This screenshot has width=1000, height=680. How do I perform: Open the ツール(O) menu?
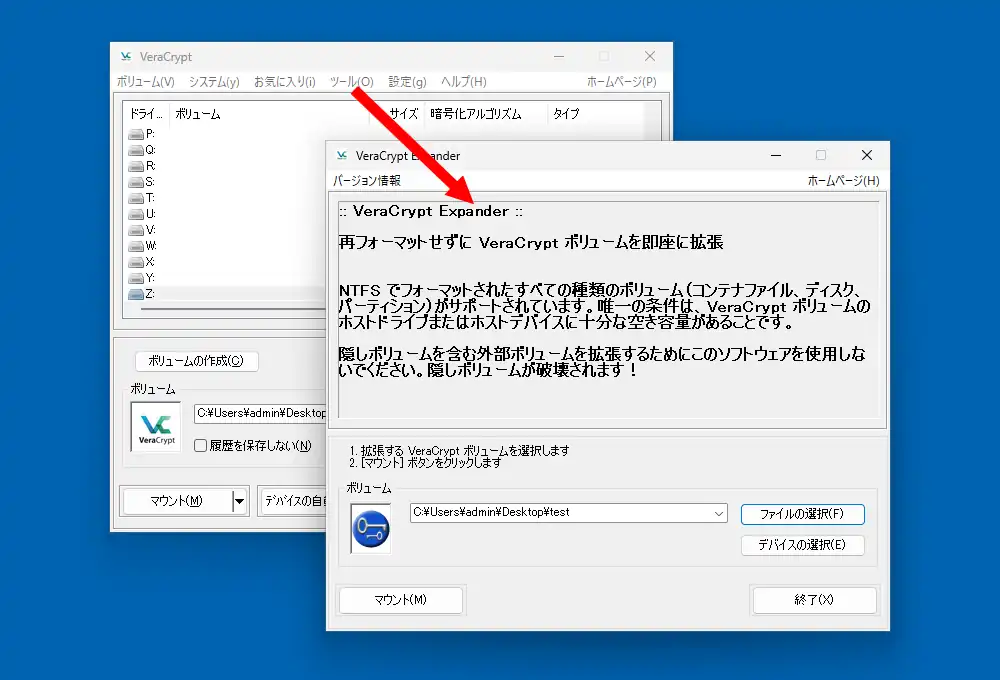[x=349, y=81]
